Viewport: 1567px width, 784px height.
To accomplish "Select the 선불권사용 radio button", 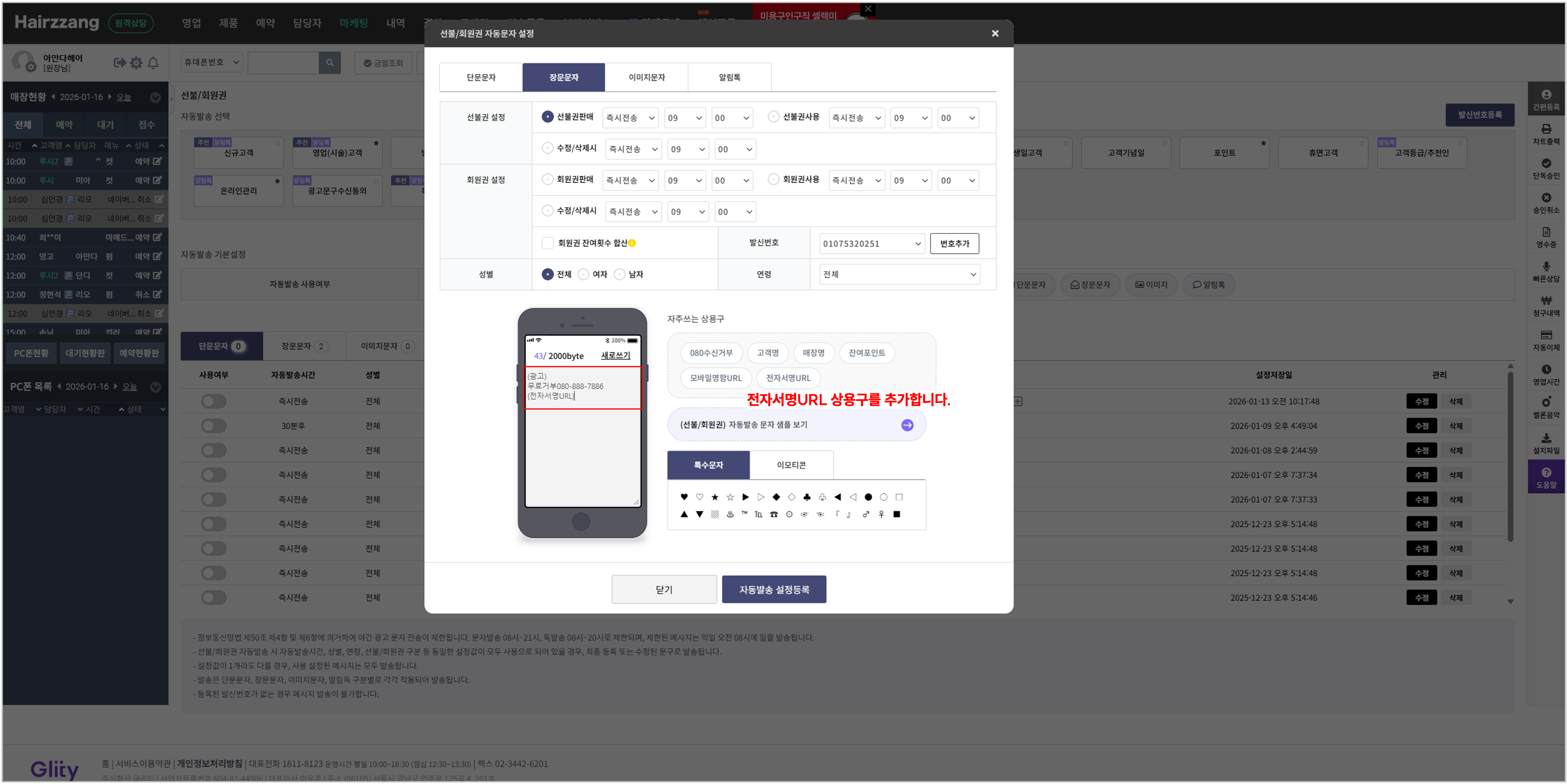I will coord(773,117).
